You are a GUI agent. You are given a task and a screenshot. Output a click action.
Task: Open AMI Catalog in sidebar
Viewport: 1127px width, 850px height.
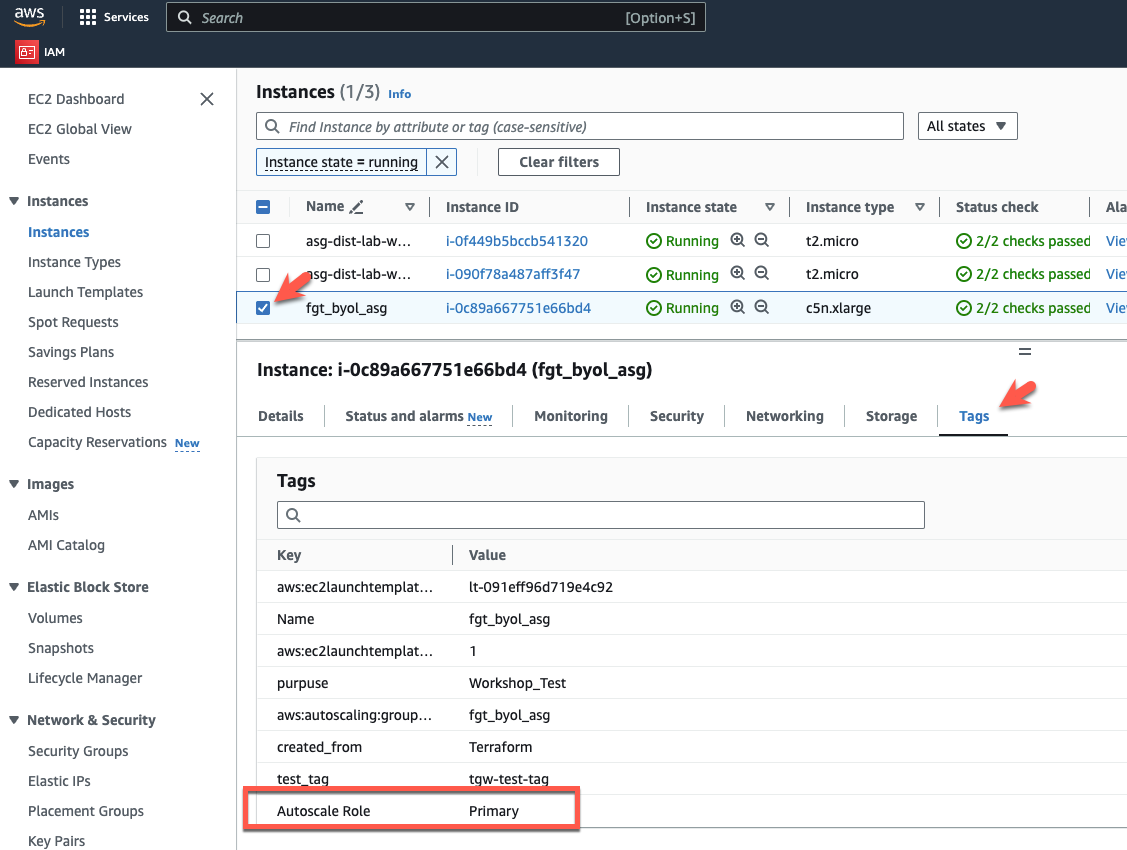(66, 545)
